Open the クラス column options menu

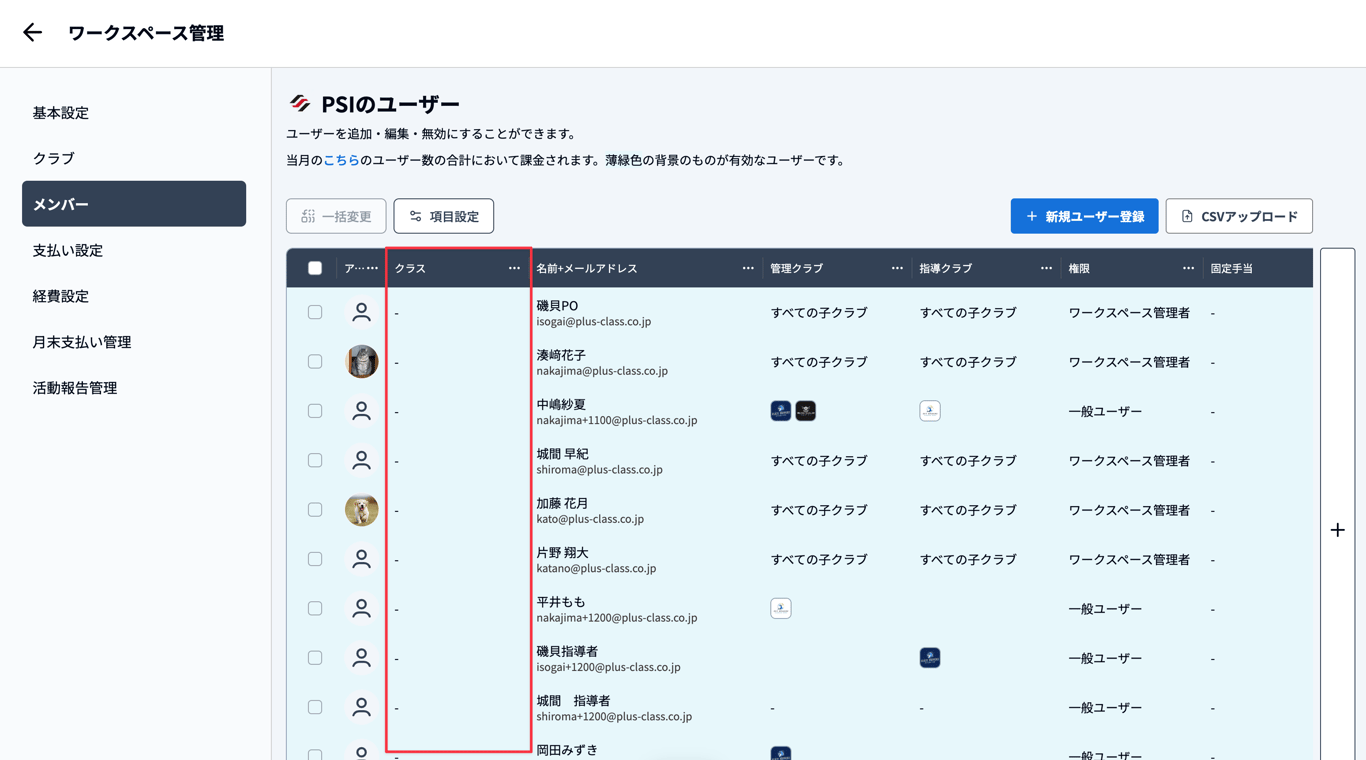coord(514,268)
